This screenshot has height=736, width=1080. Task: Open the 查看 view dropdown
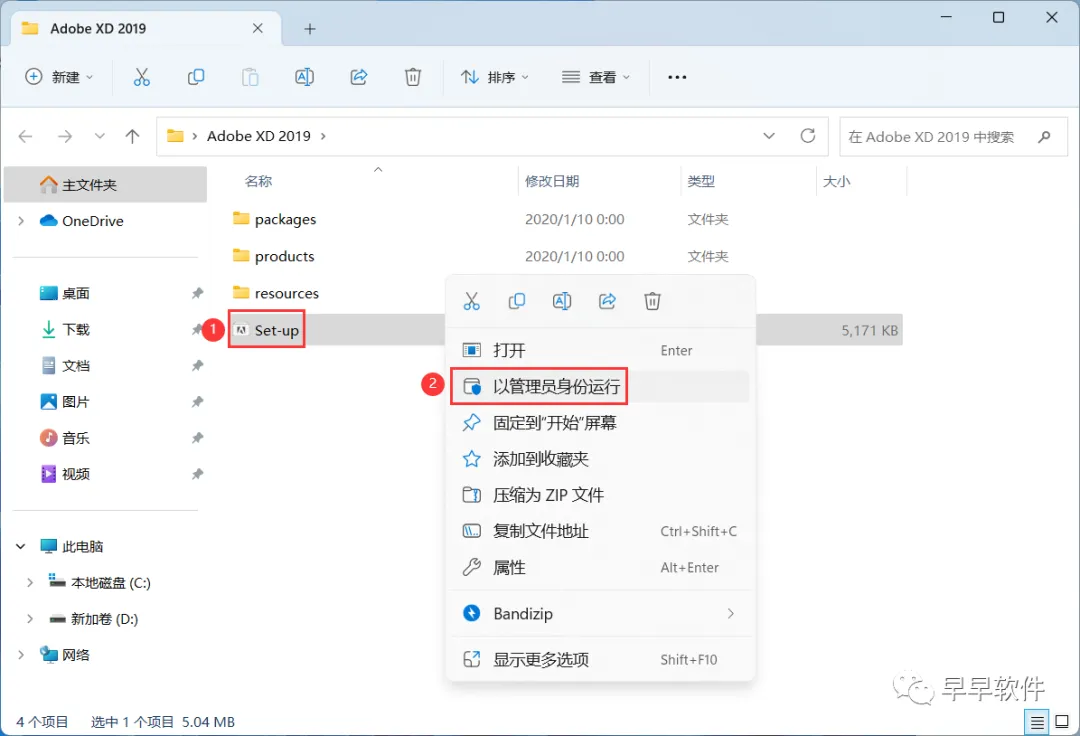pyautogui.click(x=596, y=77)
